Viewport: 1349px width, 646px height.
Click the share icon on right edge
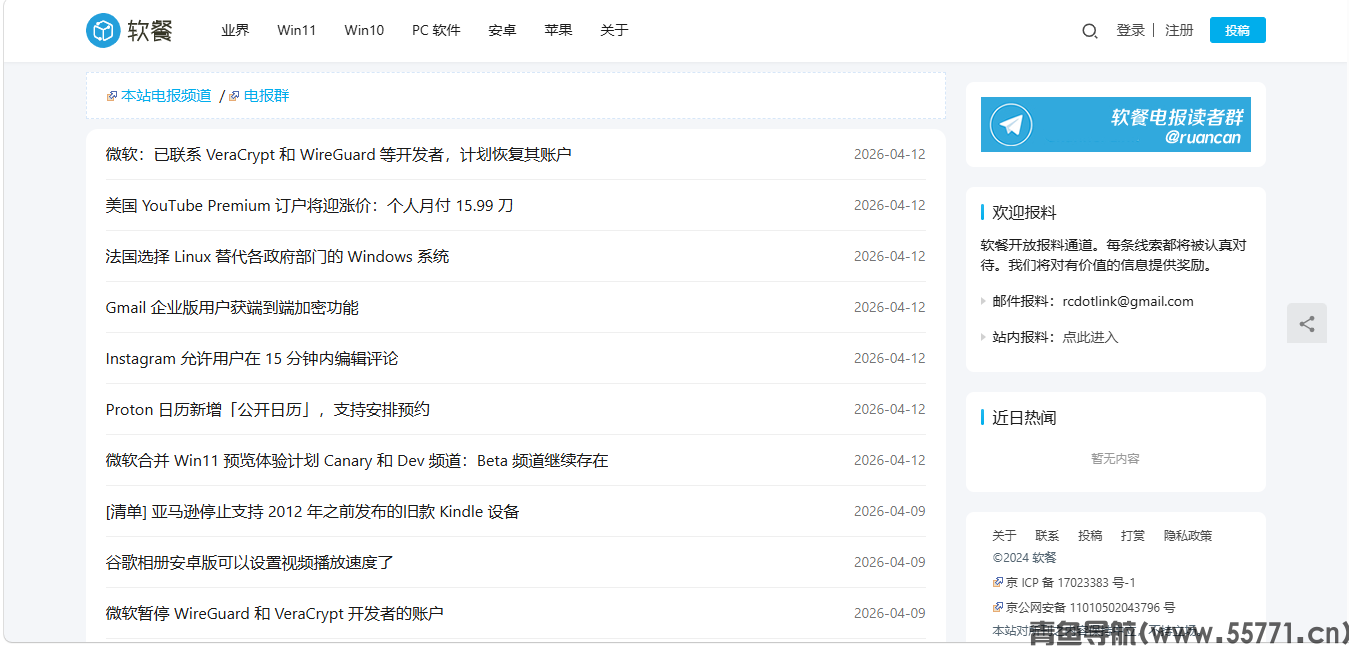click(1307, 323)
